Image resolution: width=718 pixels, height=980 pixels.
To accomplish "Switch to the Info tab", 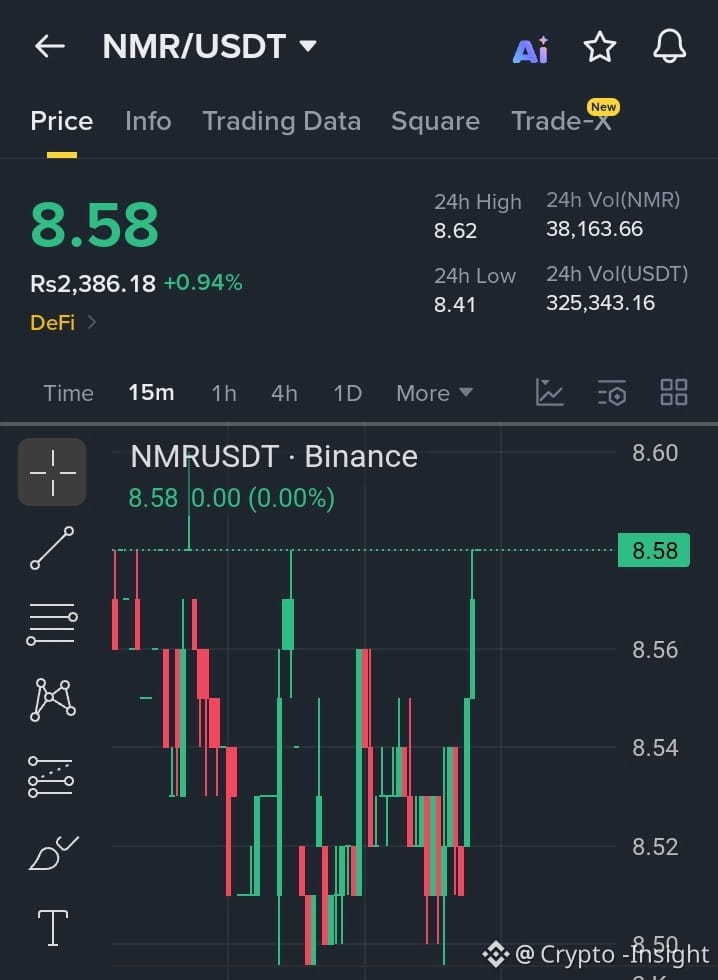I will click(148, 121).
